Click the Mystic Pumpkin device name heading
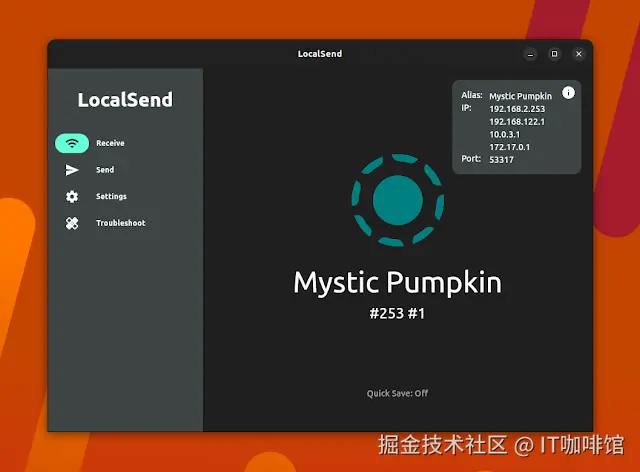Screen dimensions: 640x472 398,283
